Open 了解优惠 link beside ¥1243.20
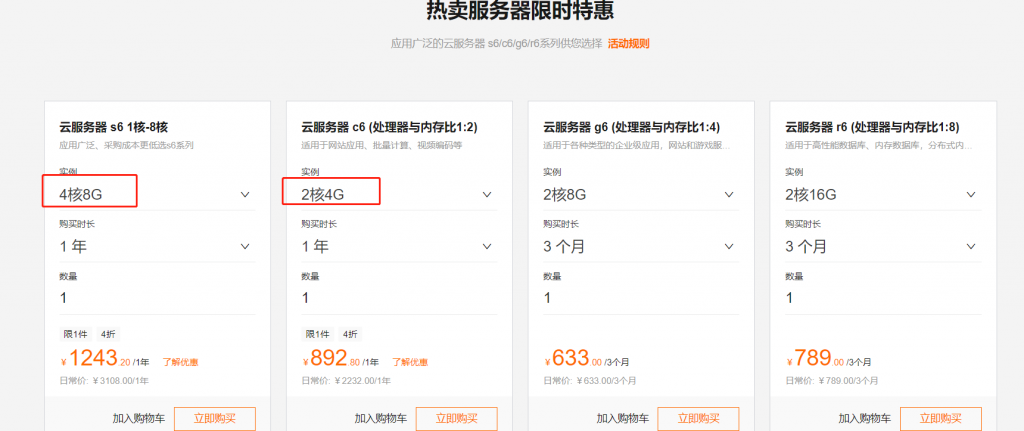This screenshot has height=431, width=1024. tap(180, 362)
